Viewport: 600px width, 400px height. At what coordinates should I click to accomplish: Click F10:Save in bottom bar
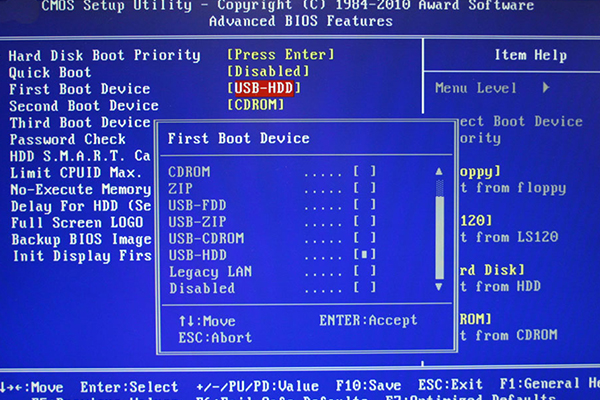368,385
